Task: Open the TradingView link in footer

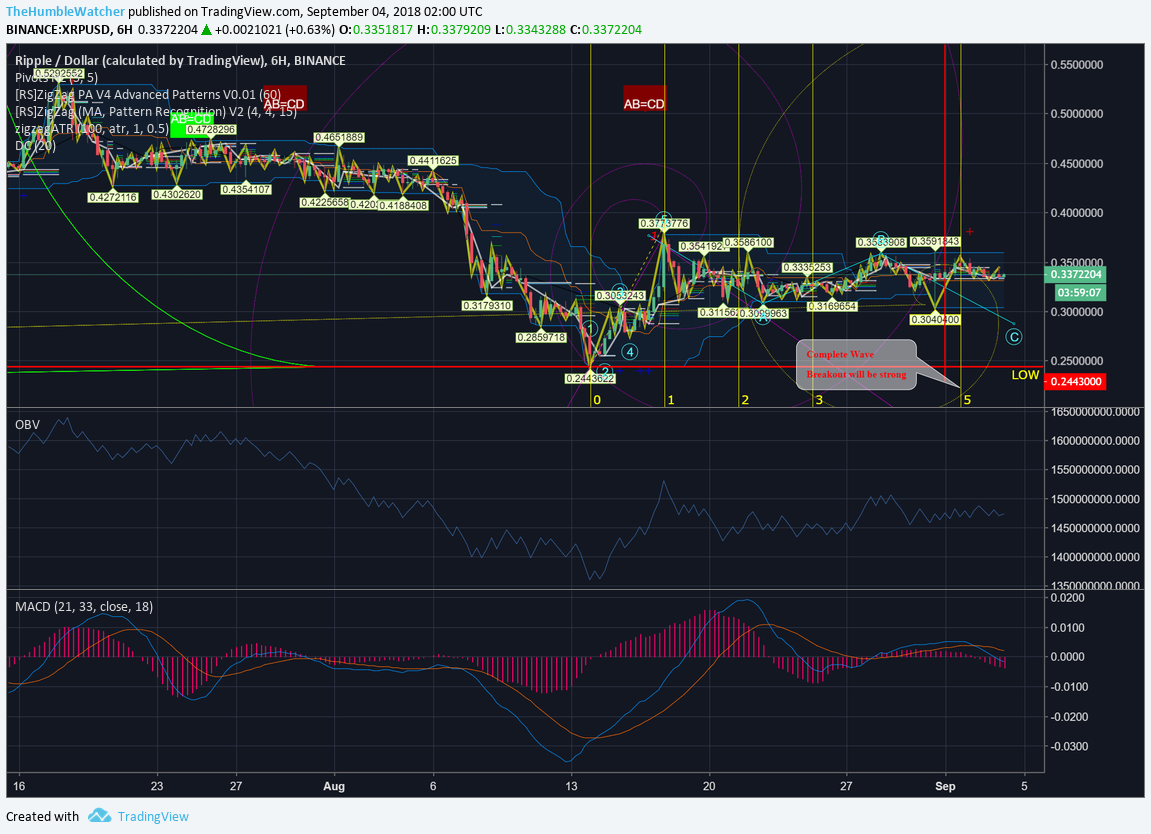Action: click(153, 816)
